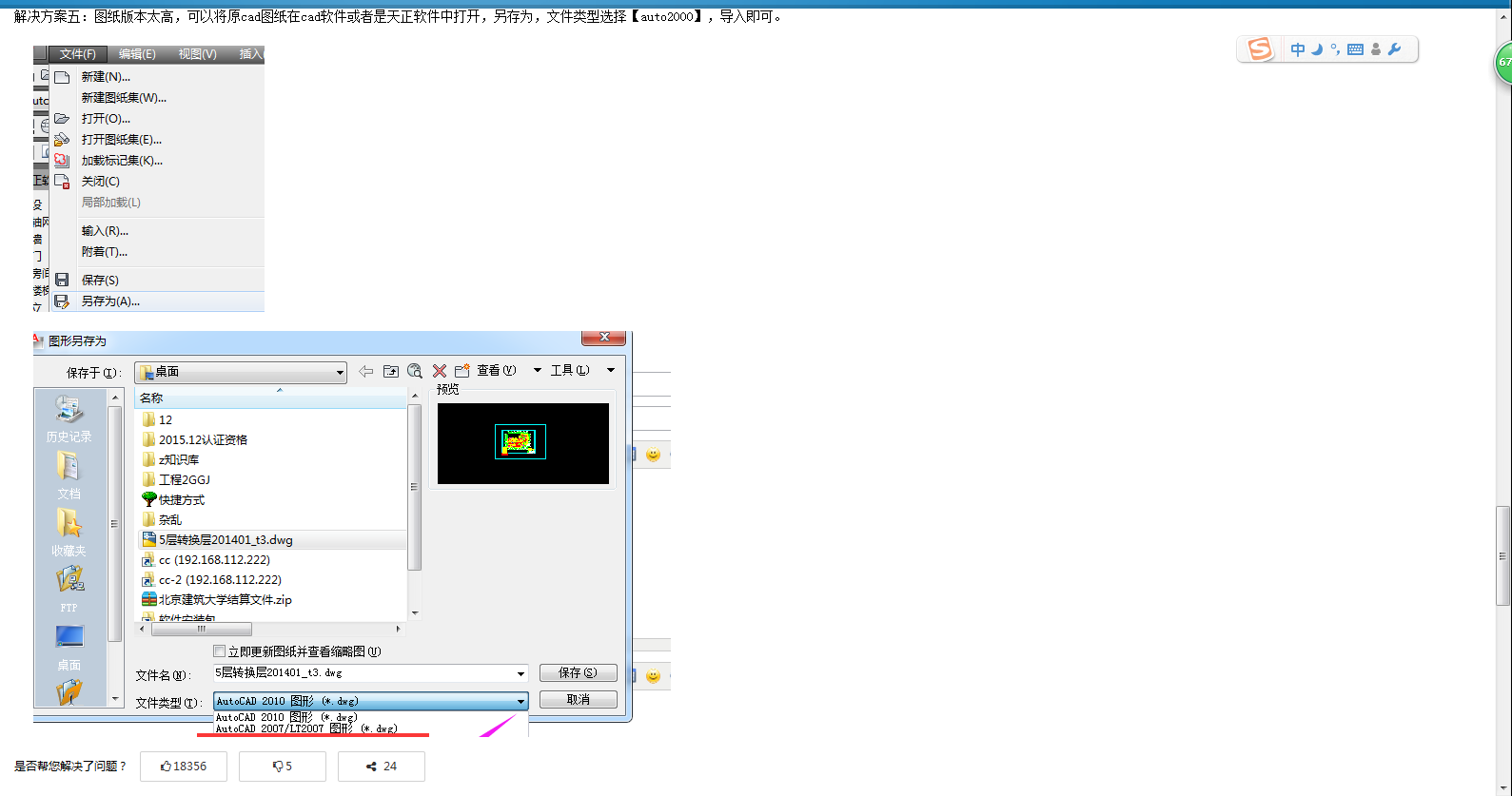The image size is (1512, 796).
Task: Select 新建图纸集(W)... menu entry
Action: tap(124, 98)
